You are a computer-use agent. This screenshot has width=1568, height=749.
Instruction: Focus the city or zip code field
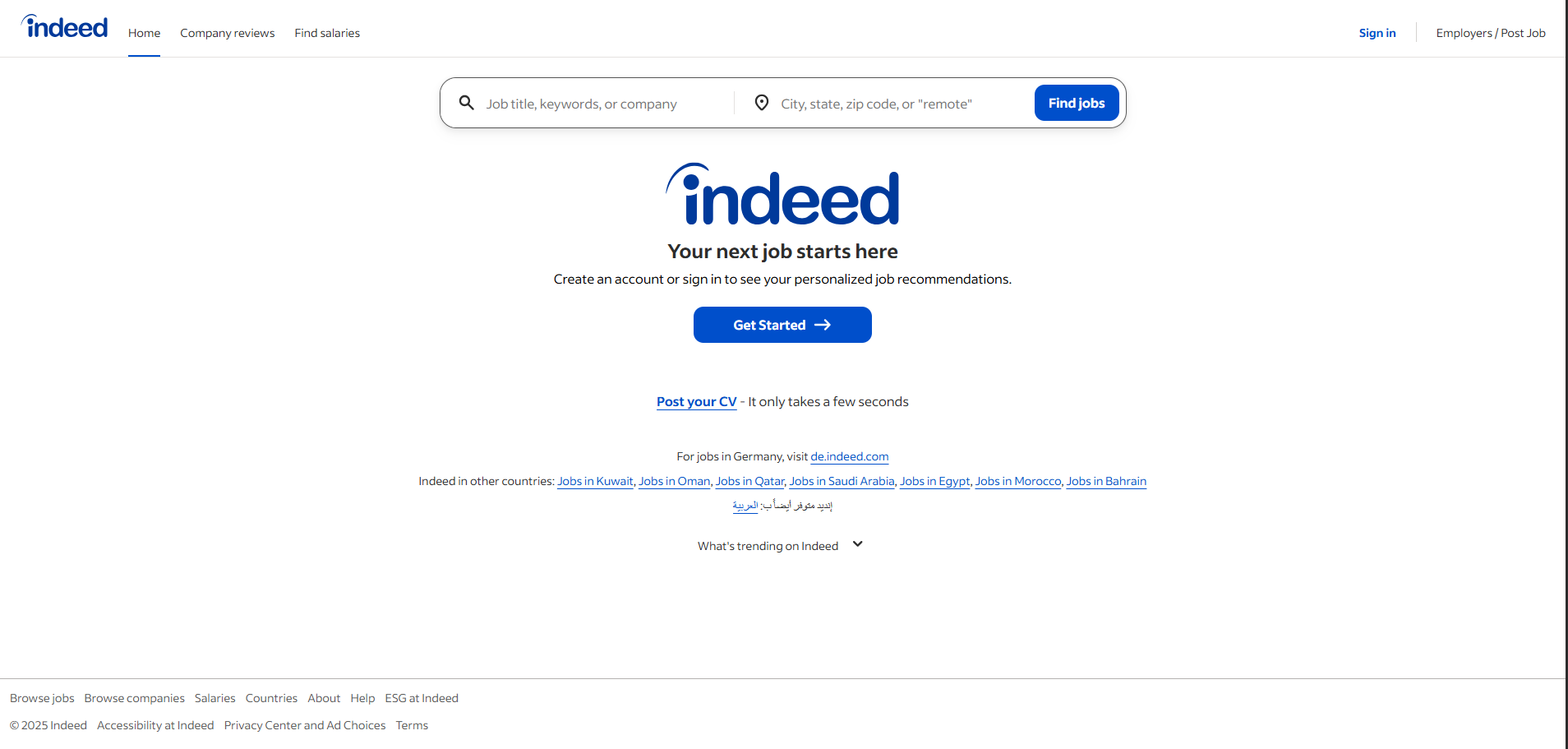[x=900, y=104]
